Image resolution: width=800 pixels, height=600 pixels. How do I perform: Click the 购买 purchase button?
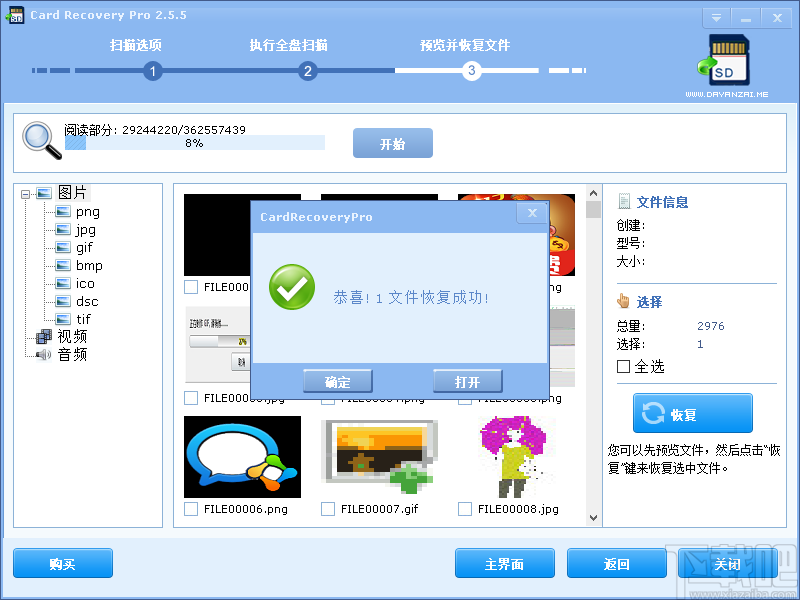63,563
